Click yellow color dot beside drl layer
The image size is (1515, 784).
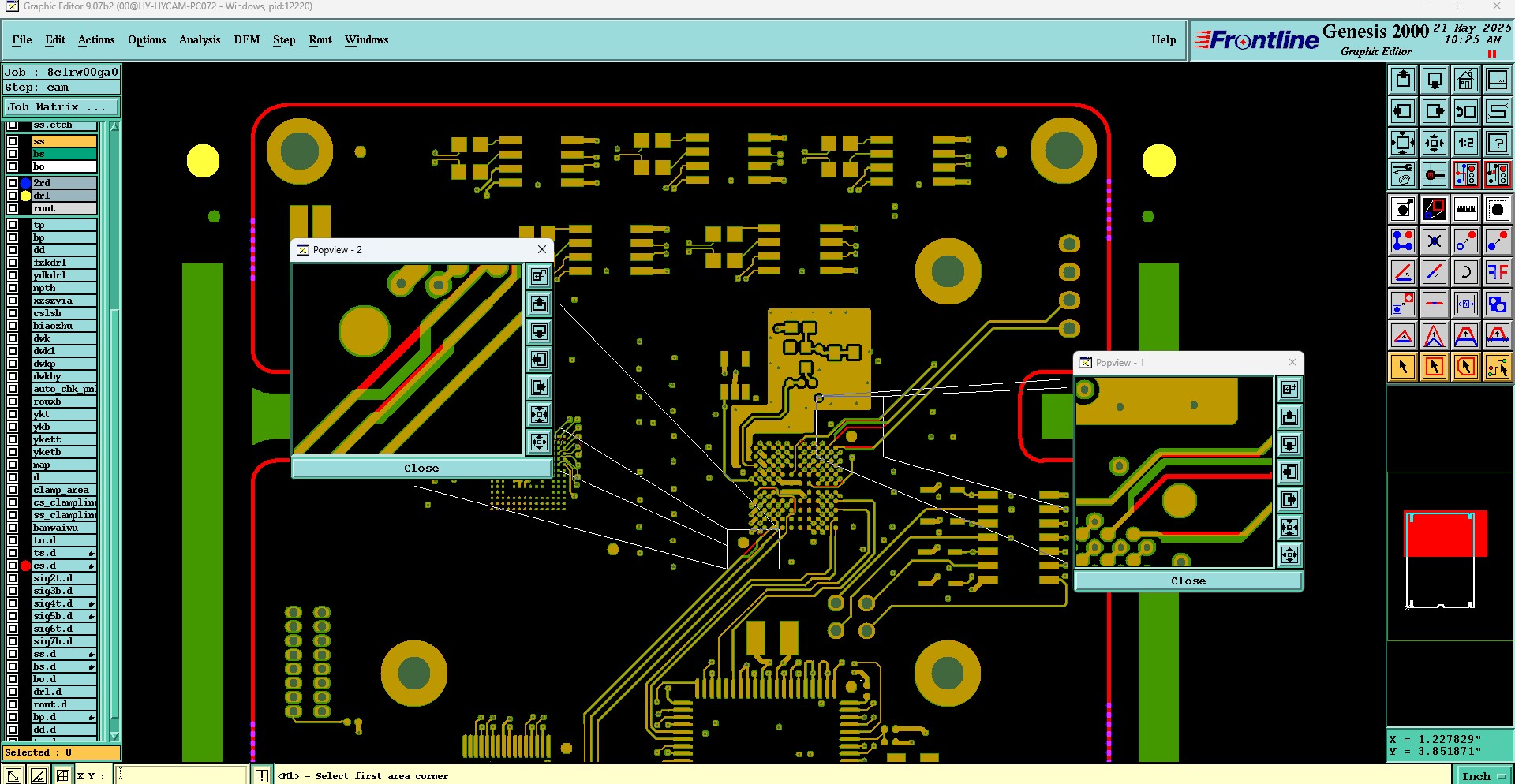25,196
